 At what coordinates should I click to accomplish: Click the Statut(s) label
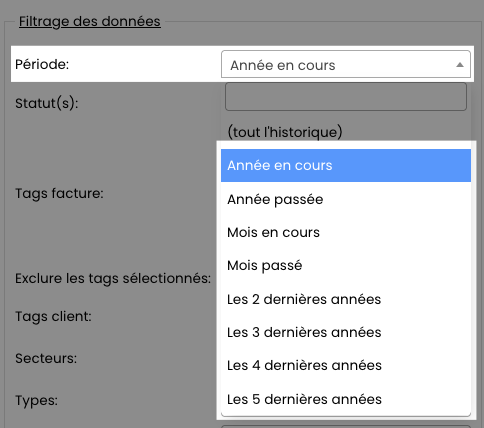tap(46, 103)
